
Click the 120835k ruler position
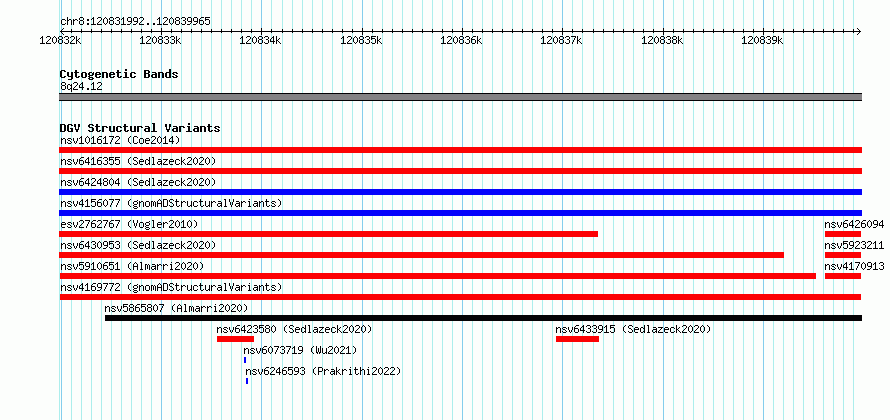pos(361,40)
